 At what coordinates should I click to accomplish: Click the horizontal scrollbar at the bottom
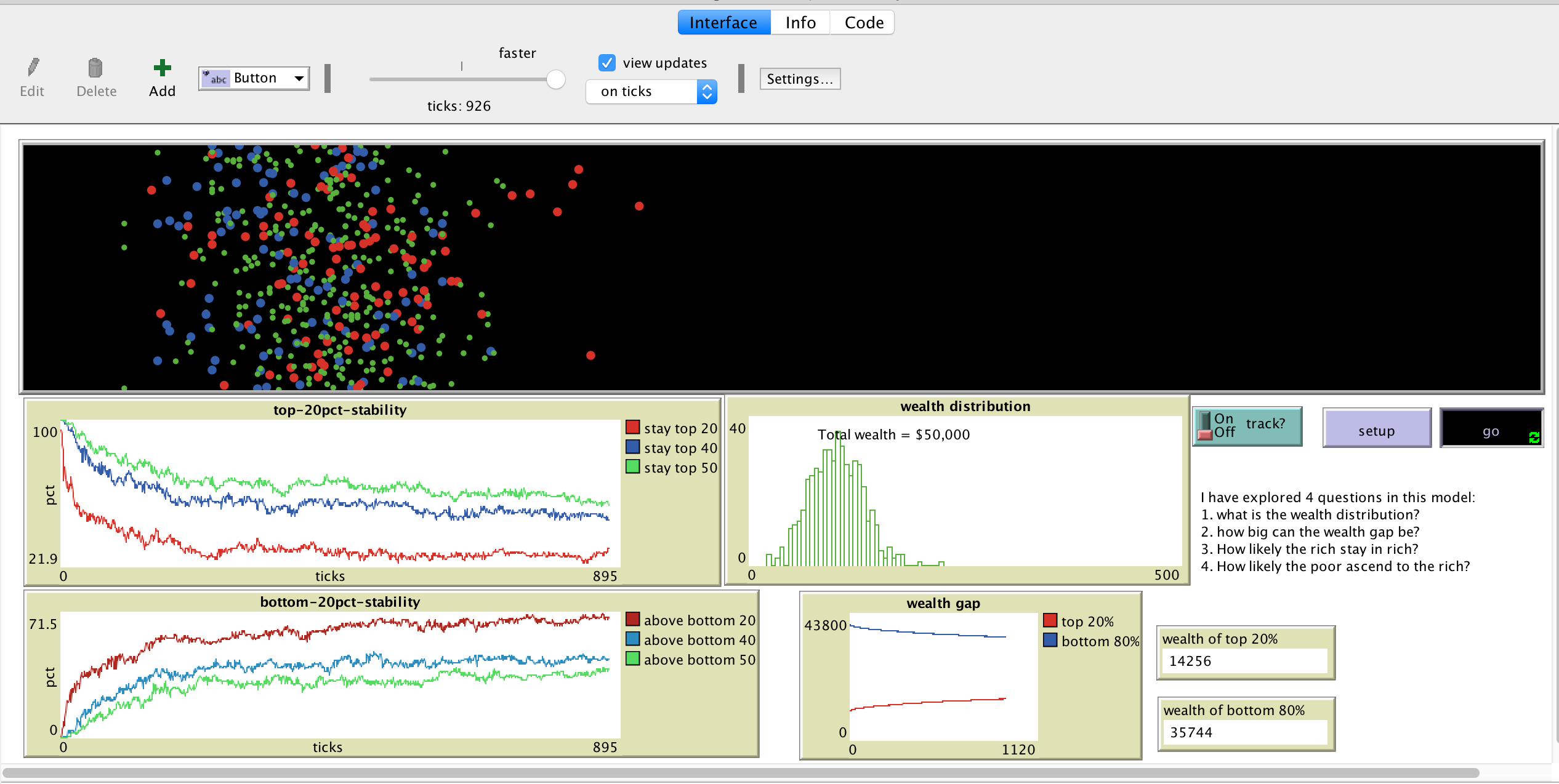click(x=739, y=772)
